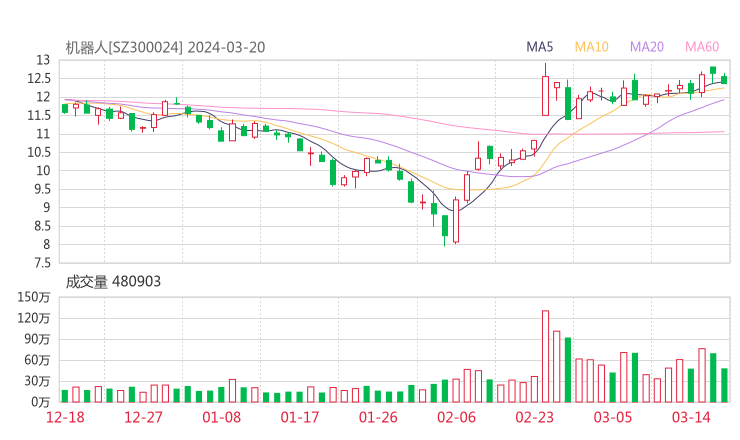
Task: Toggle the MA5 legend line
Action: 540,47
